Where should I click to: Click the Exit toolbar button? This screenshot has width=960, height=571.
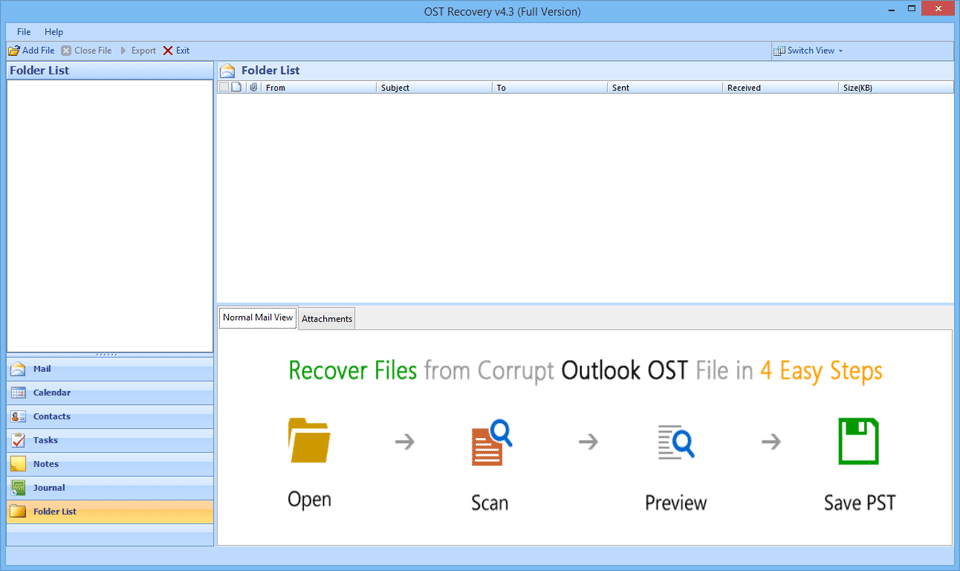[x=176, y=51]
